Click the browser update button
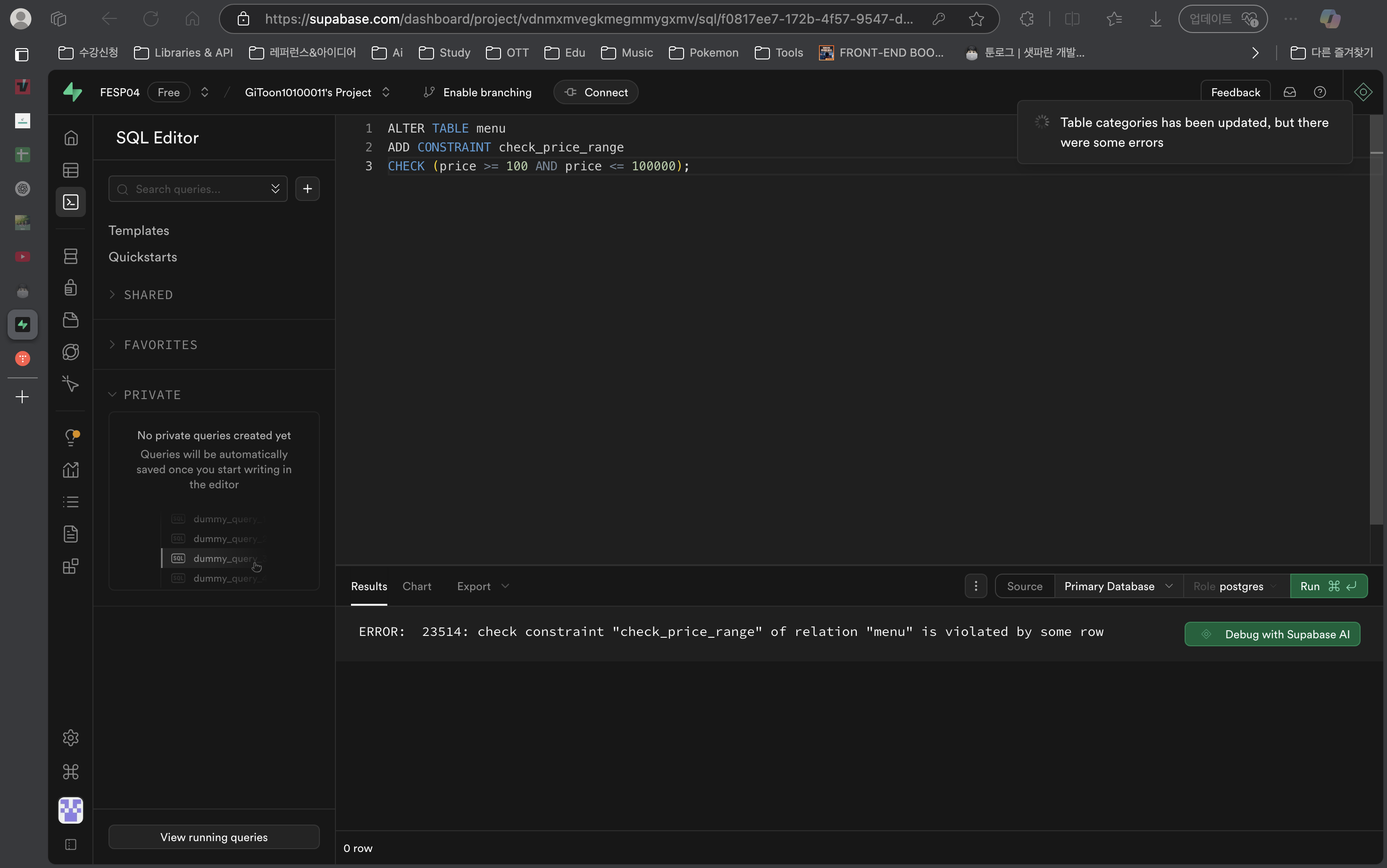This screenshot has height=868, width=1387. 1223,19
